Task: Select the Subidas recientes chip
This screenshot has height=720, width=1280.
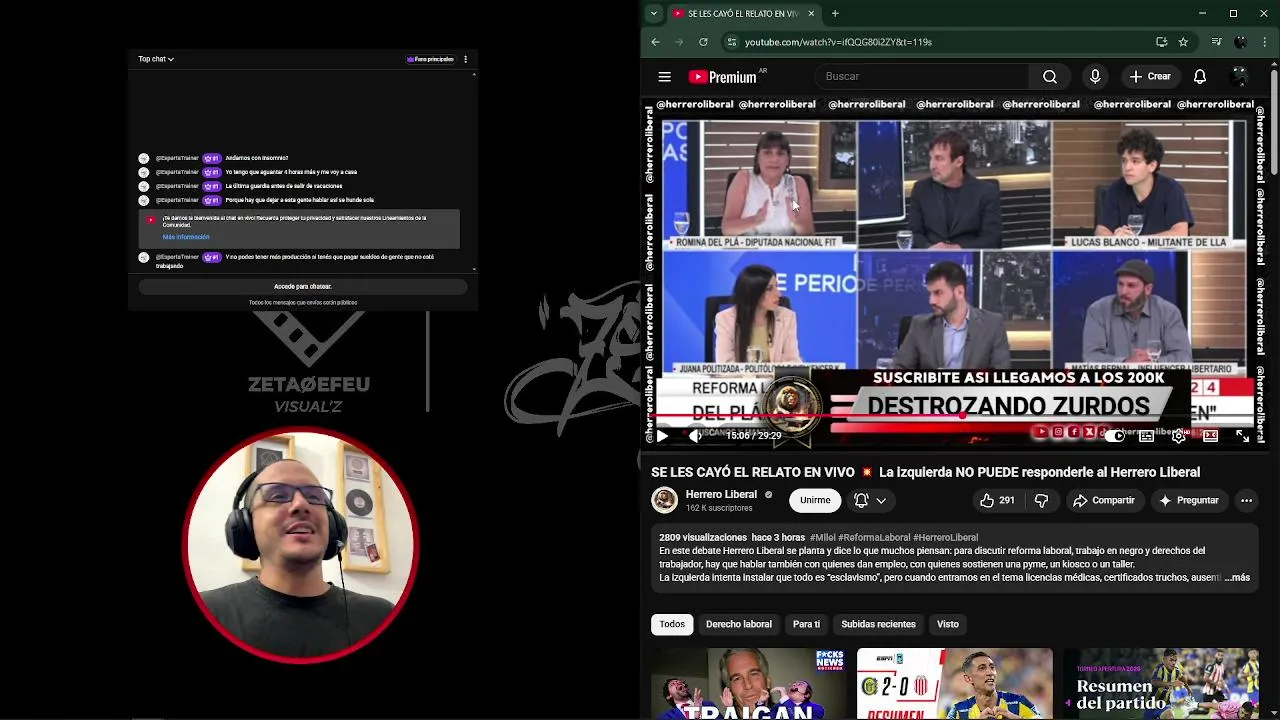Action: 878,624
